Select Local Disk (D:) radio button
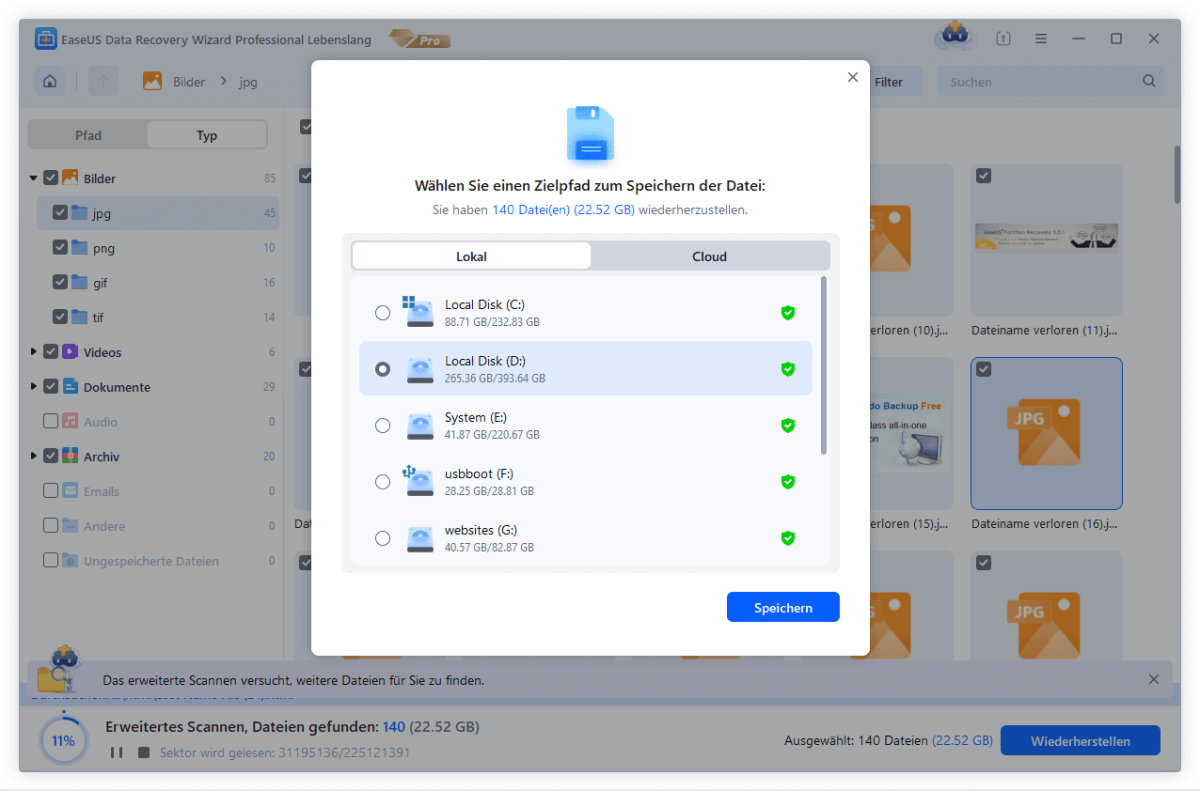1200x791 pixels. [382, 369]
